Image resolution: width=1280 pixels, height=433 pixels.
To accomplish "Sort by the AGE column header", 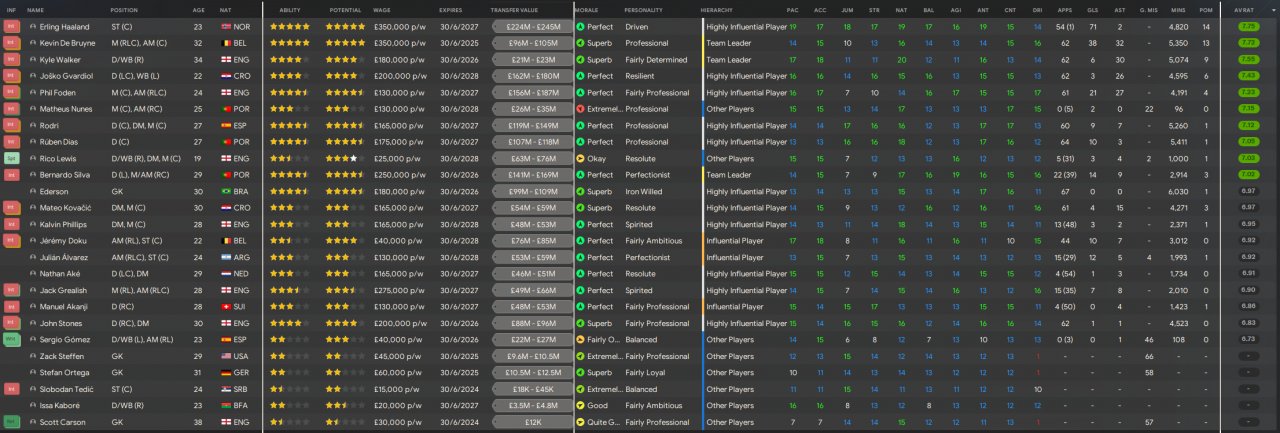I will [198, 9].
